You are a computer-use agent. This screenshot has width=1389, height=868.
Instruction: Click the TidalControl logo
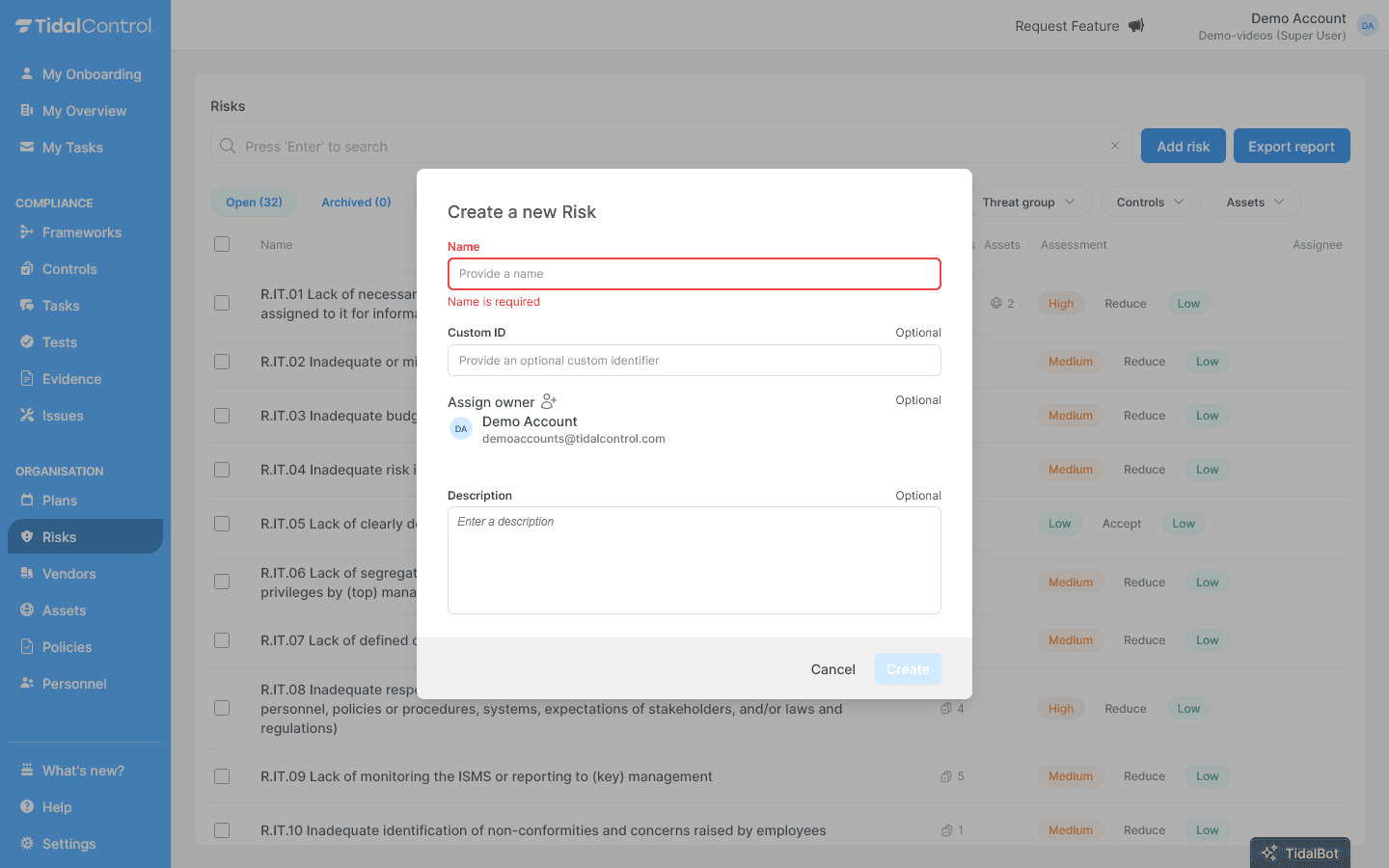[85, 26]
